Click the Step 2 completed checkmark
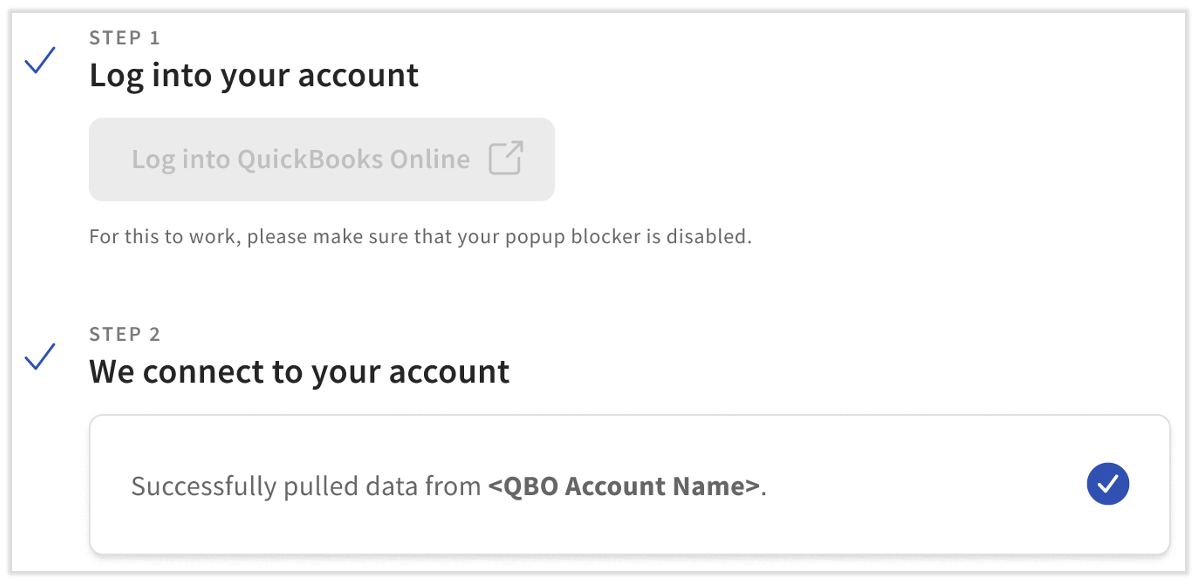 tap(40, 357)
